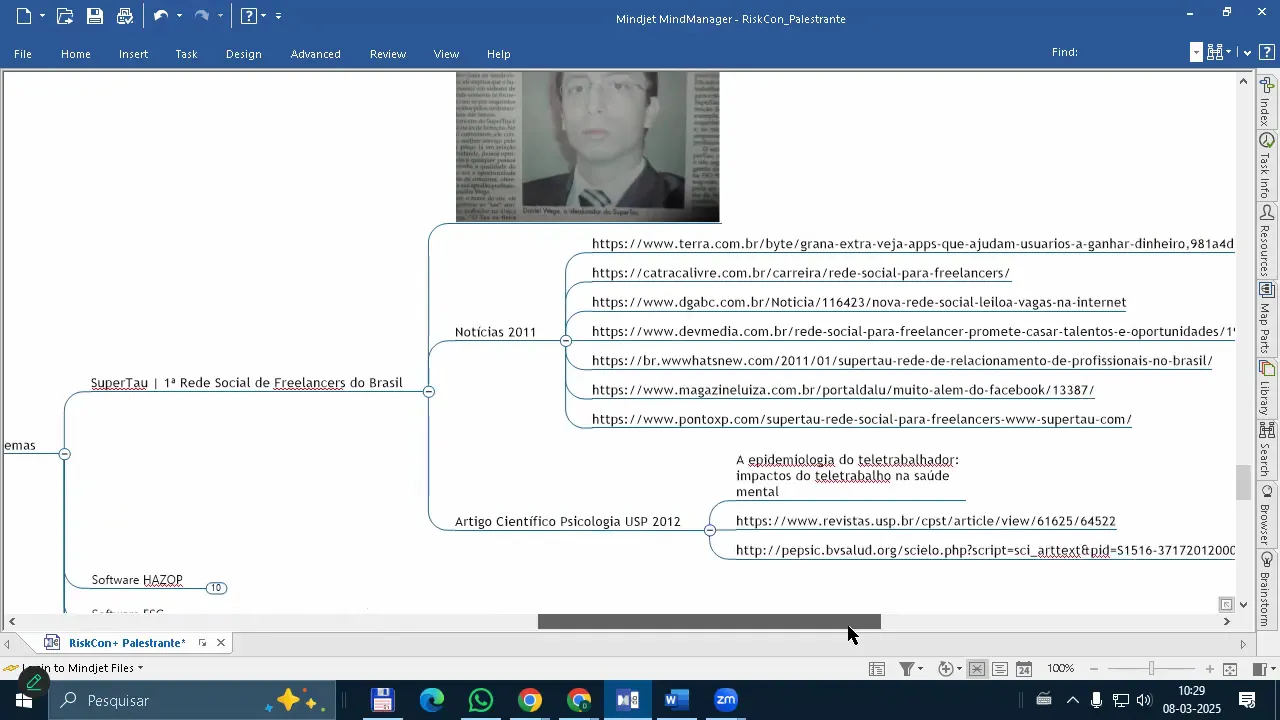Open the pontoxp.com supertau link
Viewport: 1280px width, 720px height.
[862, 419]
